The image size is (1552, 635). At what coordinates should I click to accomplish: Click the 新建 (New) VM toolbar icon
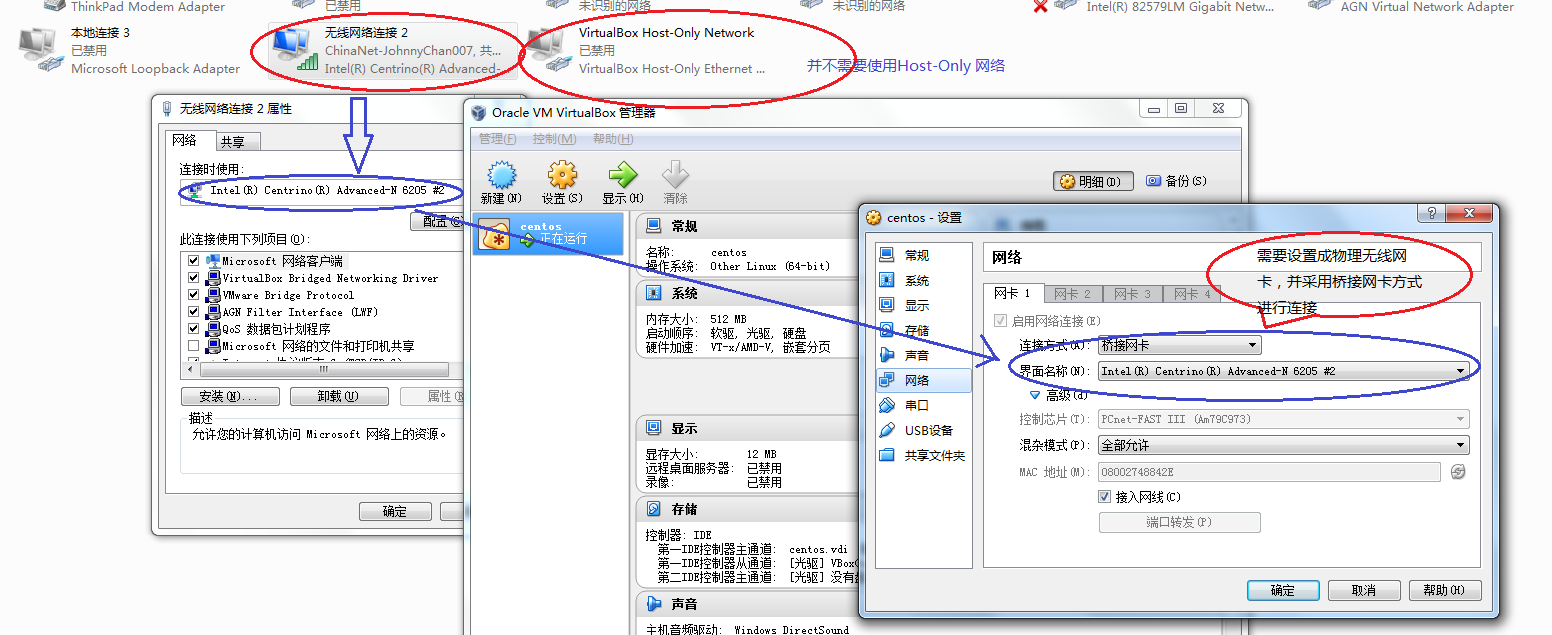point(500,176)
